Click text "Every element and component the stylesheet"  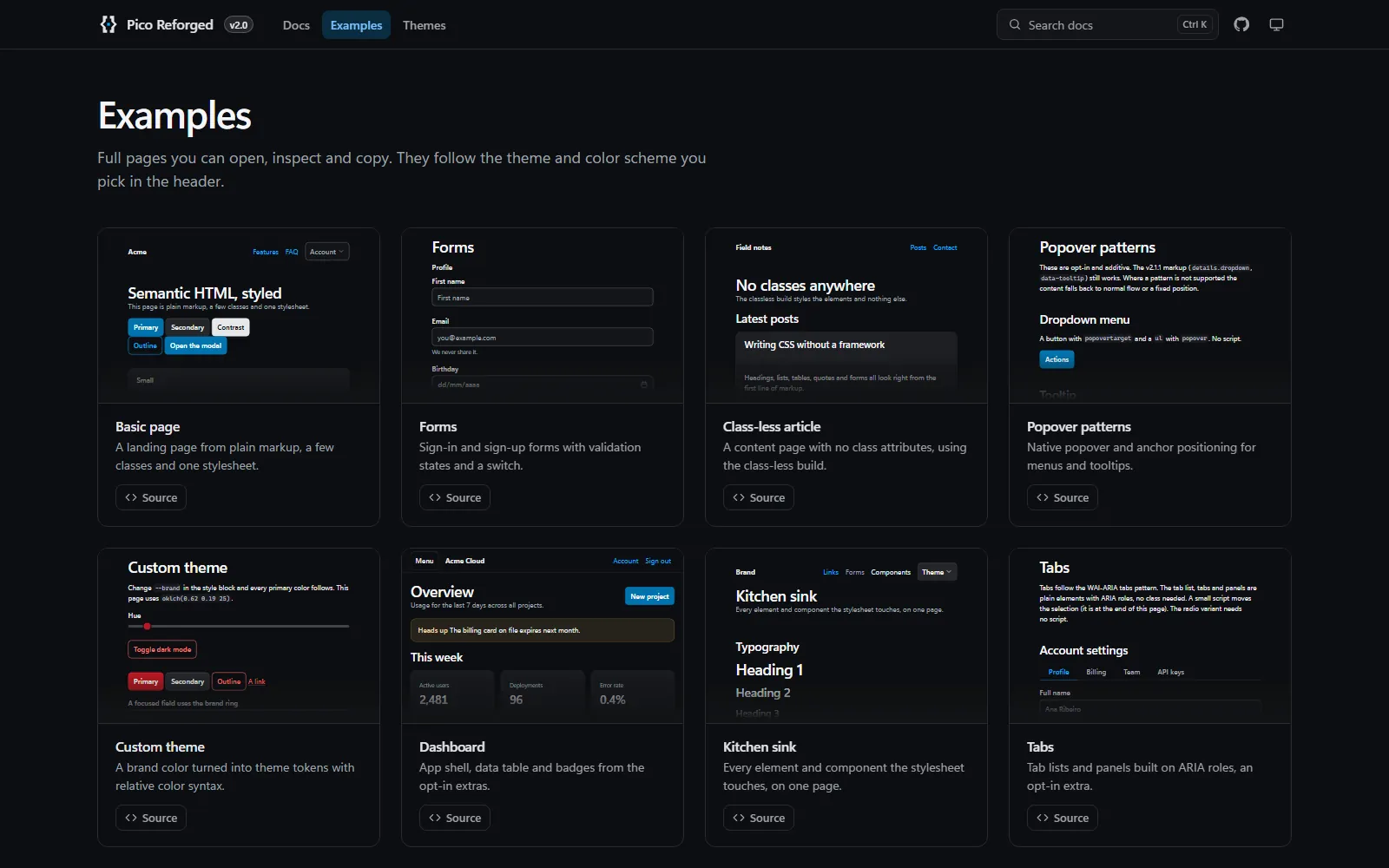(844, 768)
